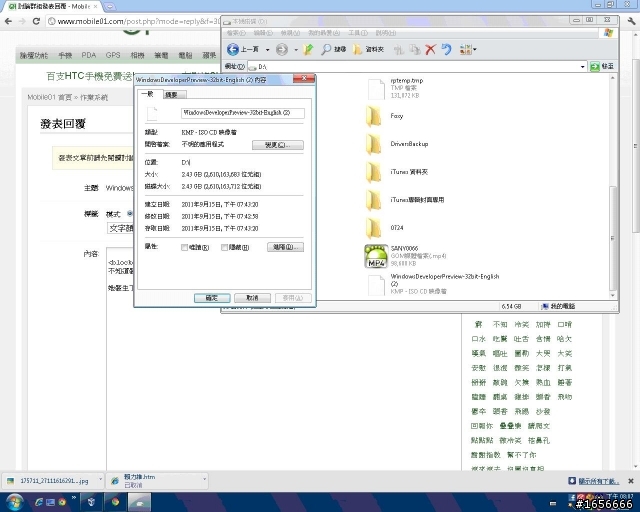The width and height of the screenshot is (640, 512).
Task: Click Chrome's Reload page button
Action: point(36,21)
